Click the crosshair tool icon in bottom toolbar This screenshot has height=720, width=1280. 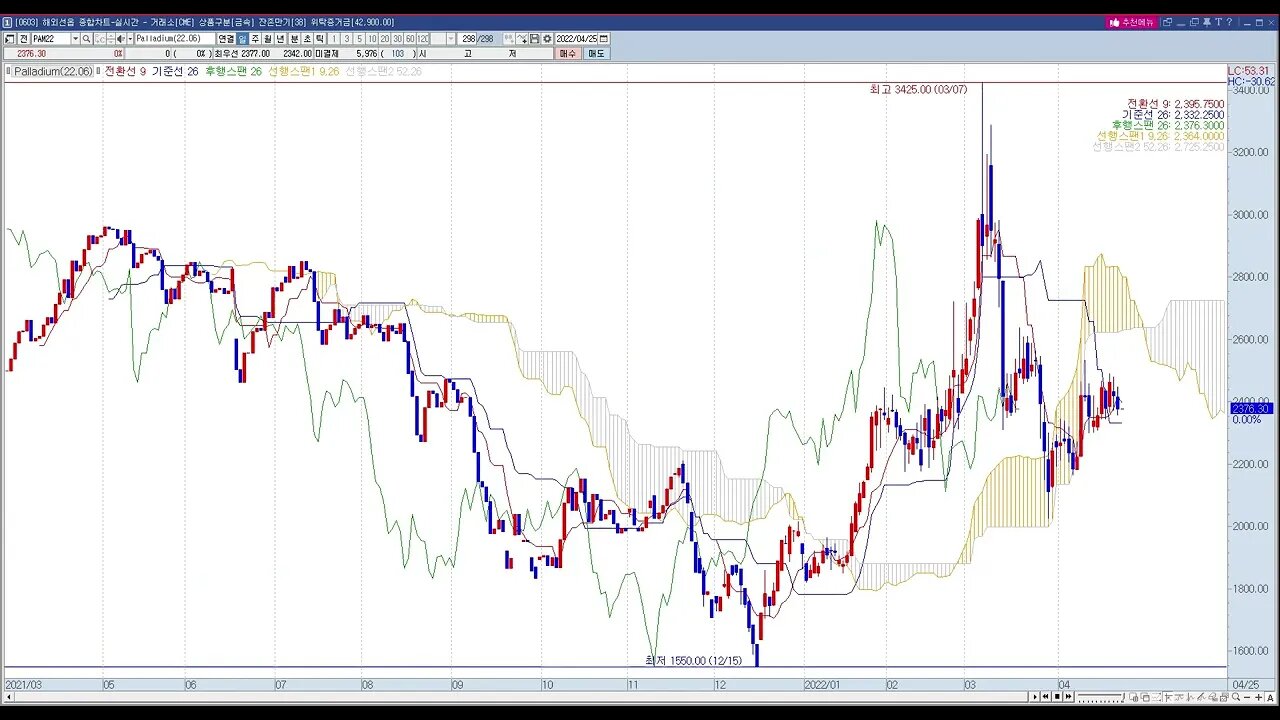click(1168, 696)
